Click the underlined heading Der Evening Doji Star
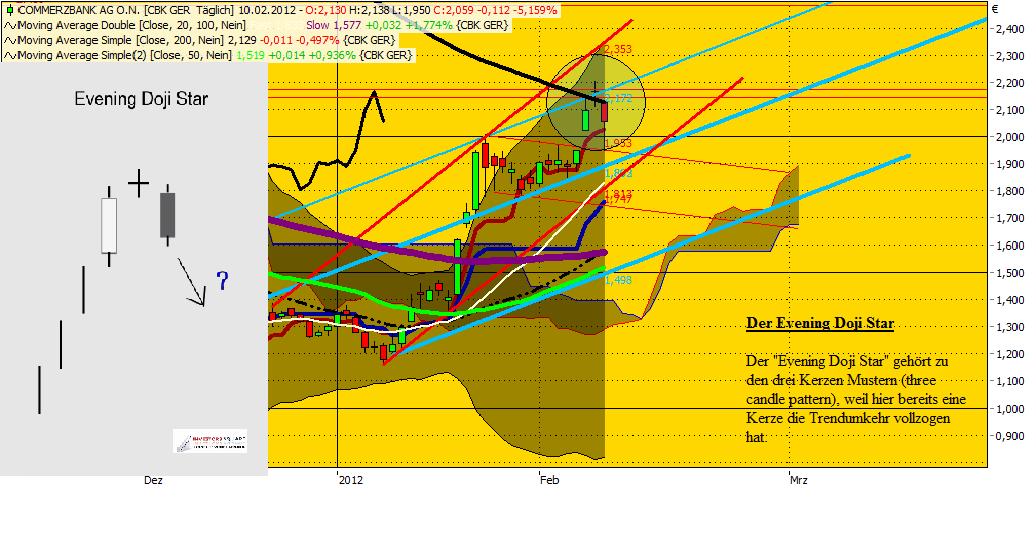The image size is (1034, 540). click(820, 323)
